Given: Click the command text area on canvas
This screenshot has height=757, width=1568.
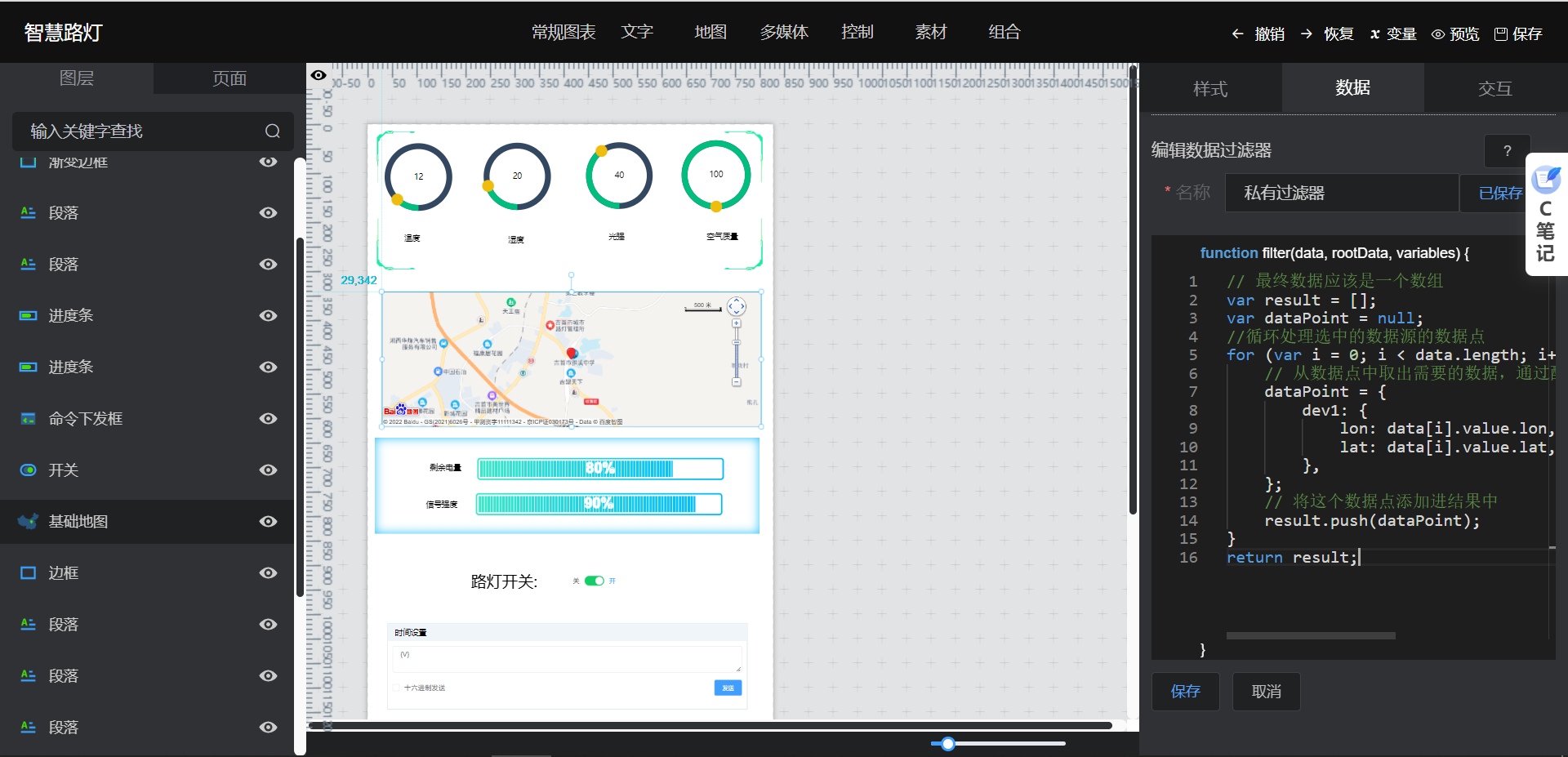Looking at the screenshot, I should pos(568,659).
